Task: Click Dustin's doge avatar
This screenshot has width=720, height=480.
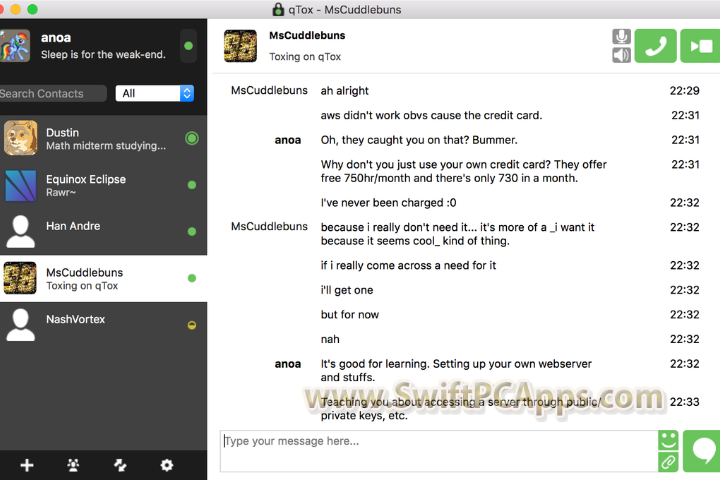Action: (20, 138)
